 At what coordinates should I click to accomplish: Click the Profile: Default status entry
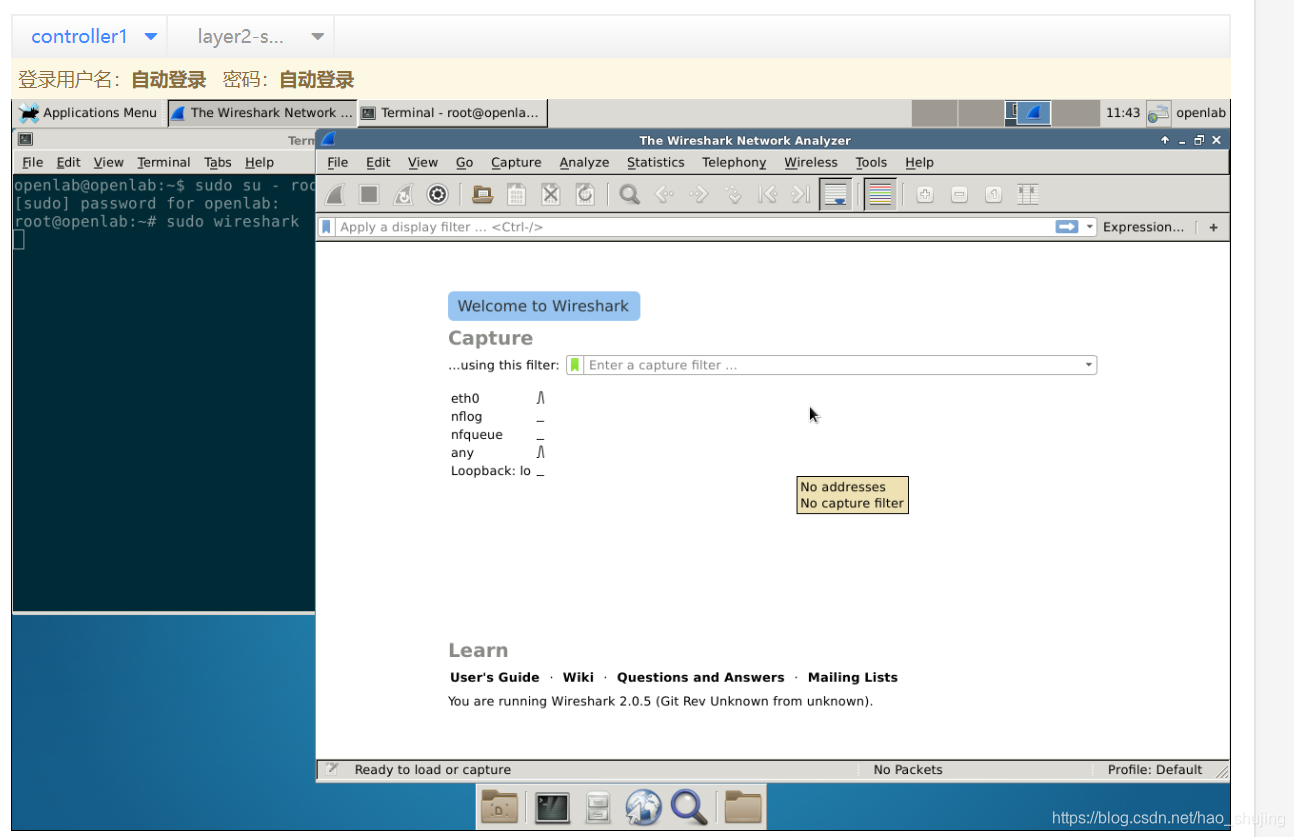[1155, 770]
